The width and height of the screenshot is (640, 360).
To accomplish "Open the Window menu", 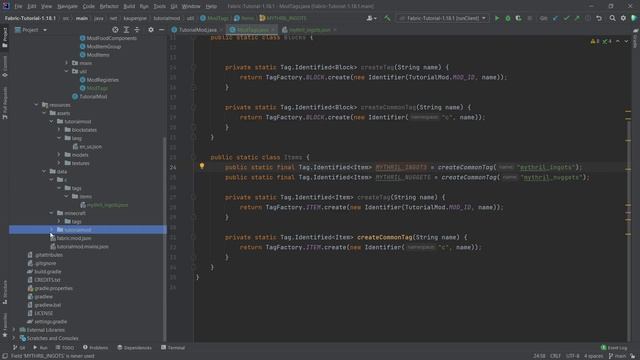I will point(191,7).
